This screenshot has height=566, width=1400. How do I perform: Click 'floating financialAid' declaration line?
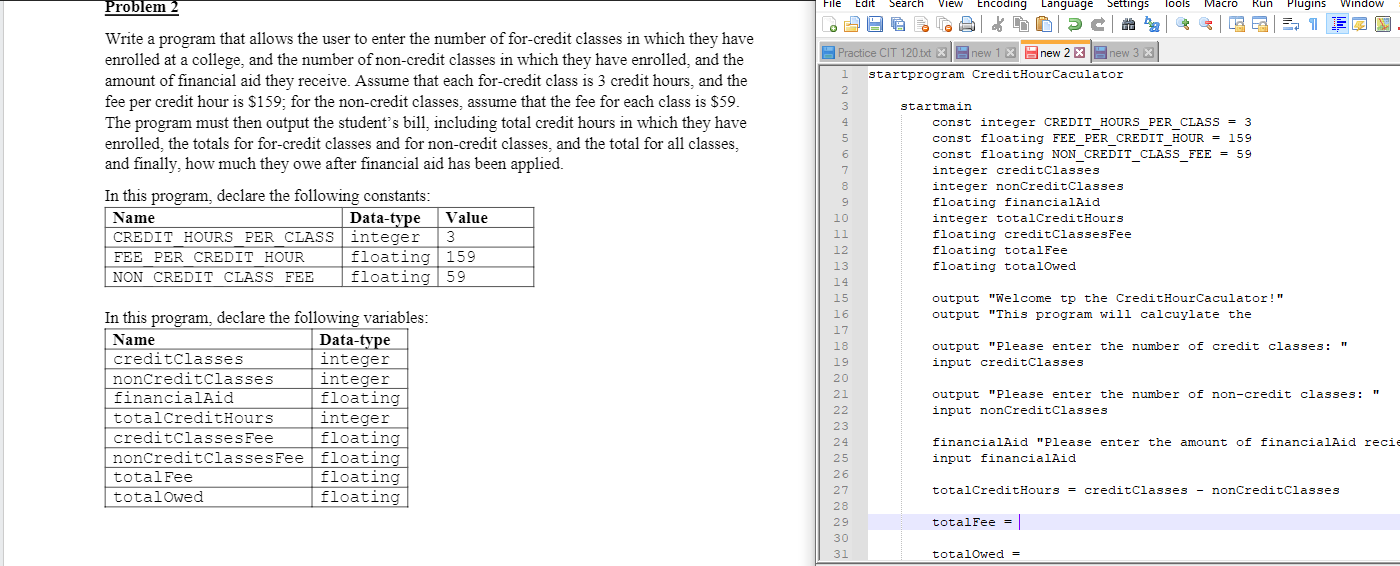point(1016,202)
